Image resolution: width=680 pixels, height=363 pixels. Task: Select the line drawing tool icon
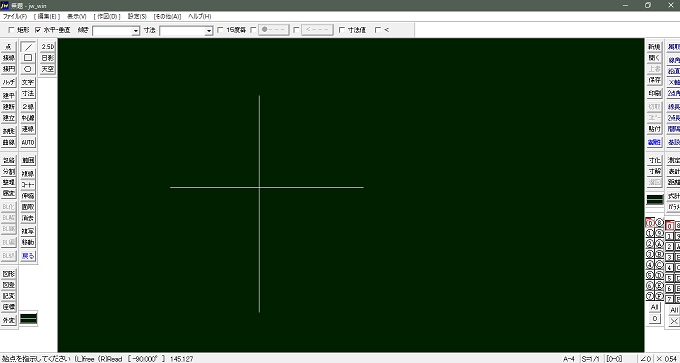[x=28, y=46]
